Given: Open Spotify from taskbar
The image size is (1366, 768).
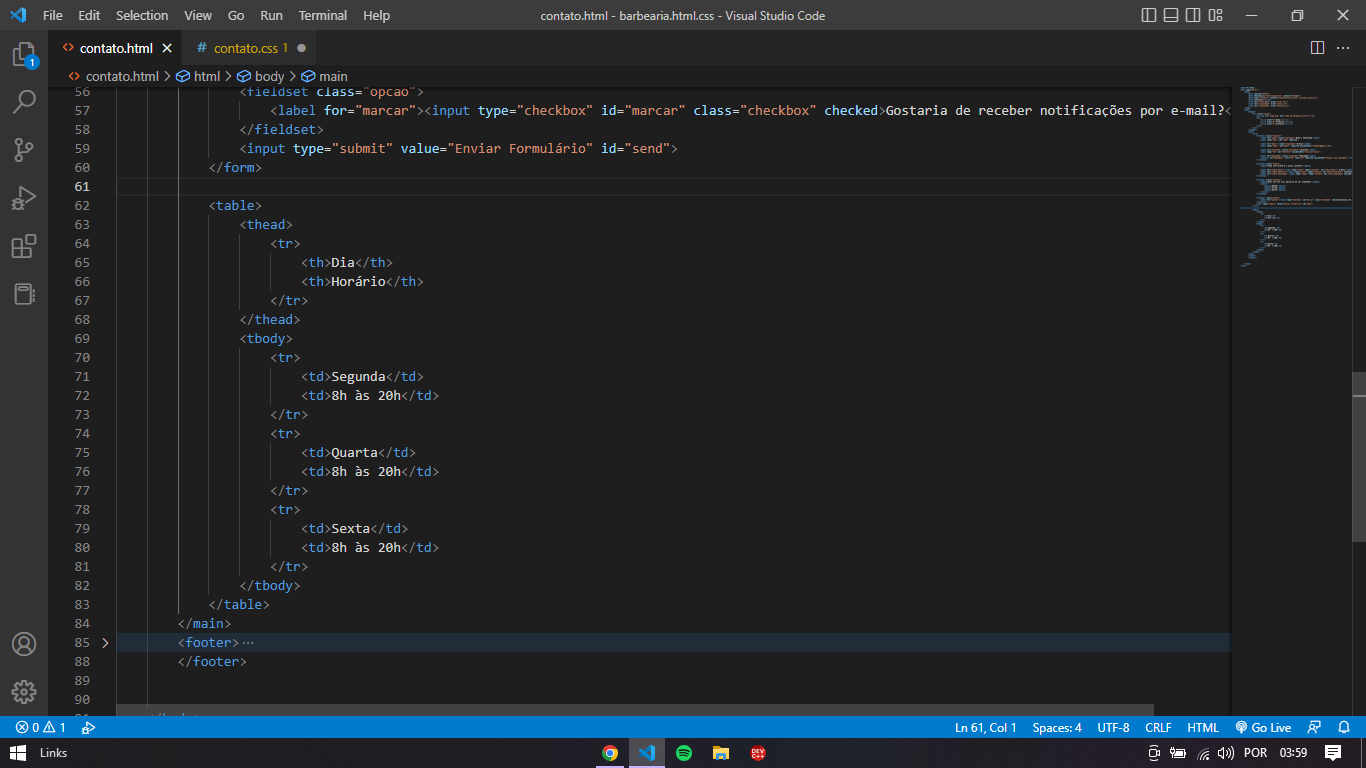Looking at the screenshot, I should point(684,753).
